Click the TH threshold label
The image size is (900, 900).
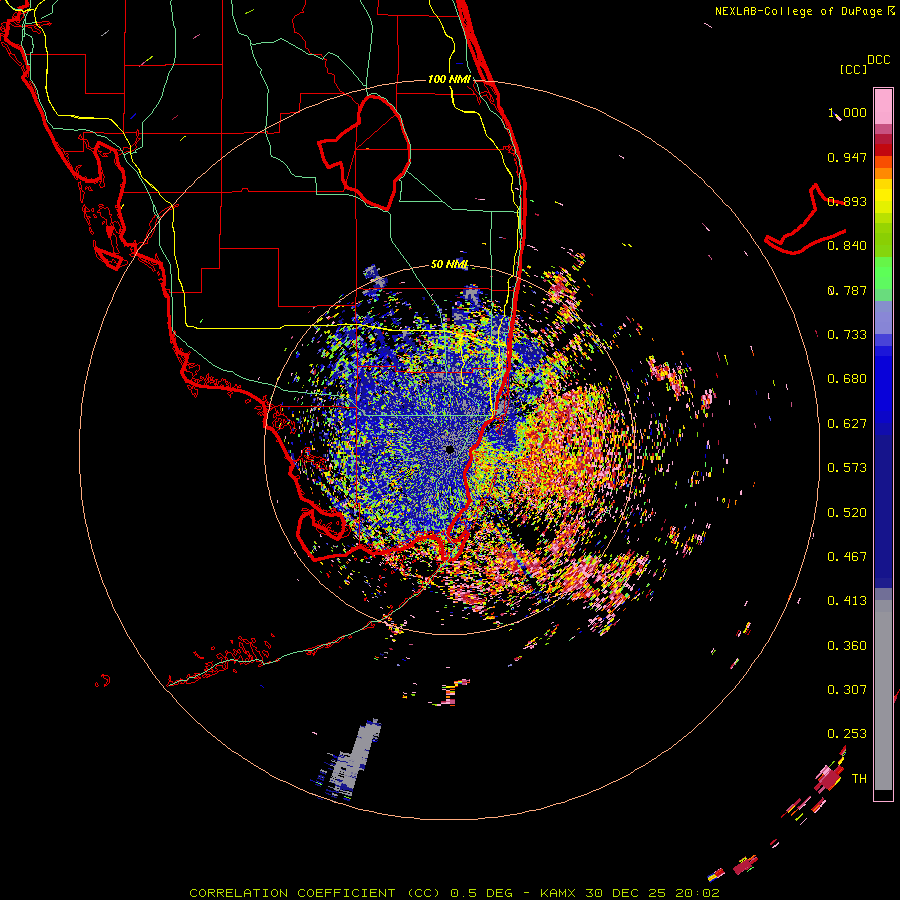click(x=859, y=779)
